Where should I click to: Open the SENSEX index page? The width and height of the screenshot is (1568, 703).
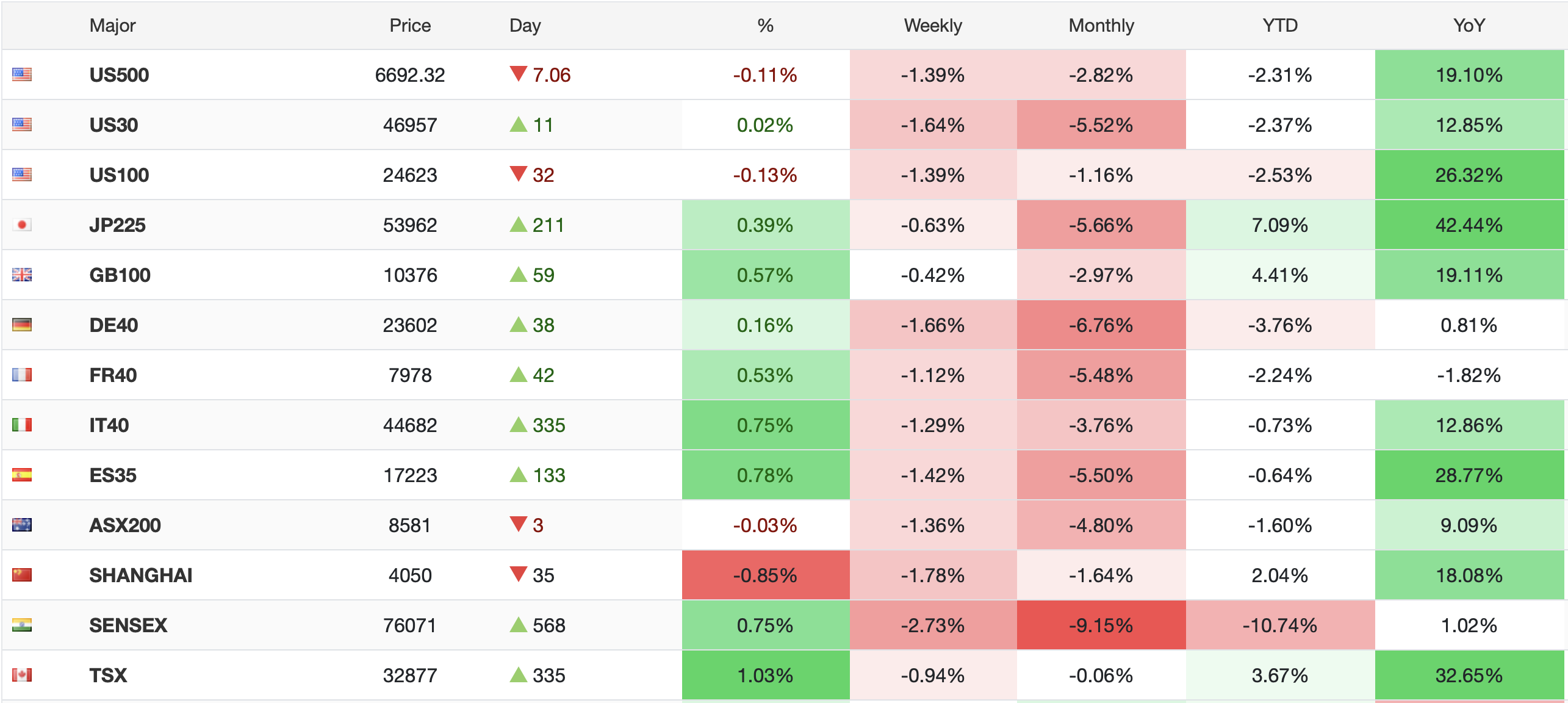tap(128, 625)
